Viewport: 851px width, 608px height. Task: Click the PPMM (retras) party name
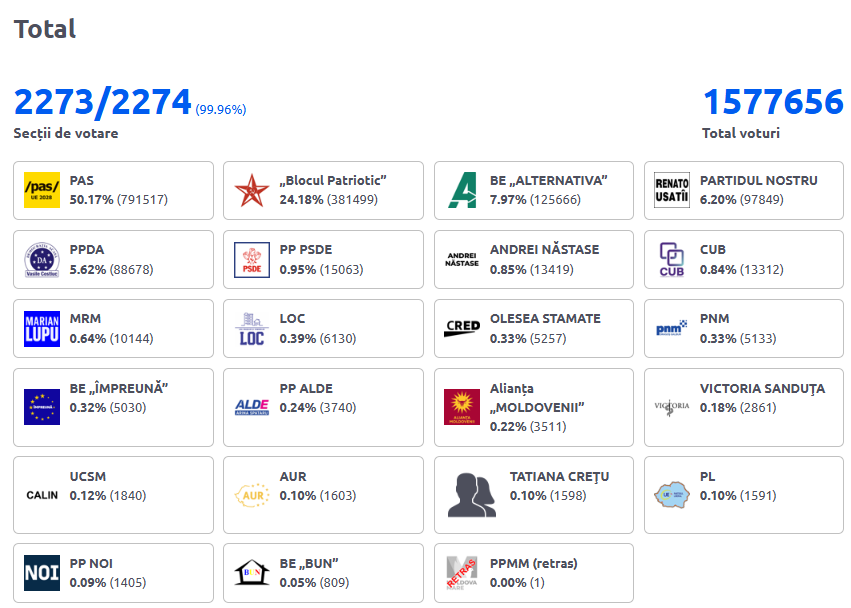[x=533, y=564]
